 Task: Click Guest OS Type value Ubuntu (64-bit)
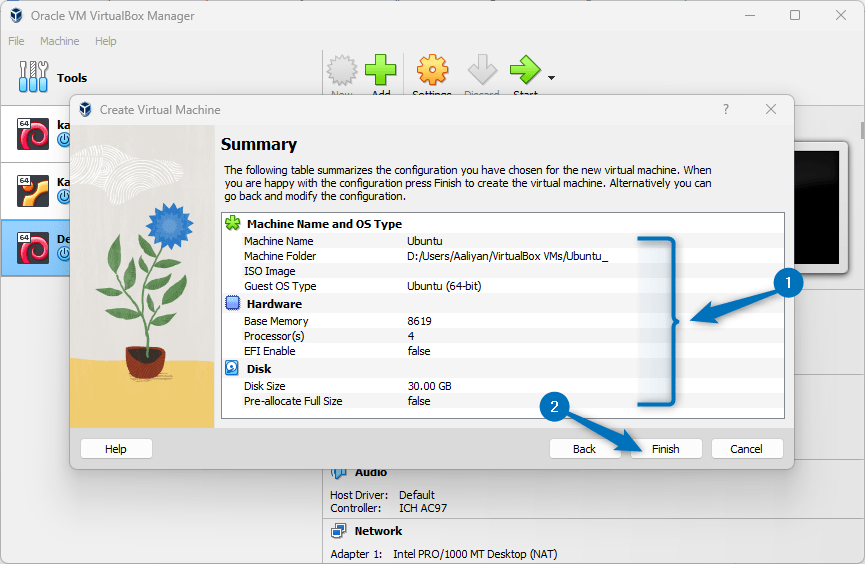click(x=444, y=286)
